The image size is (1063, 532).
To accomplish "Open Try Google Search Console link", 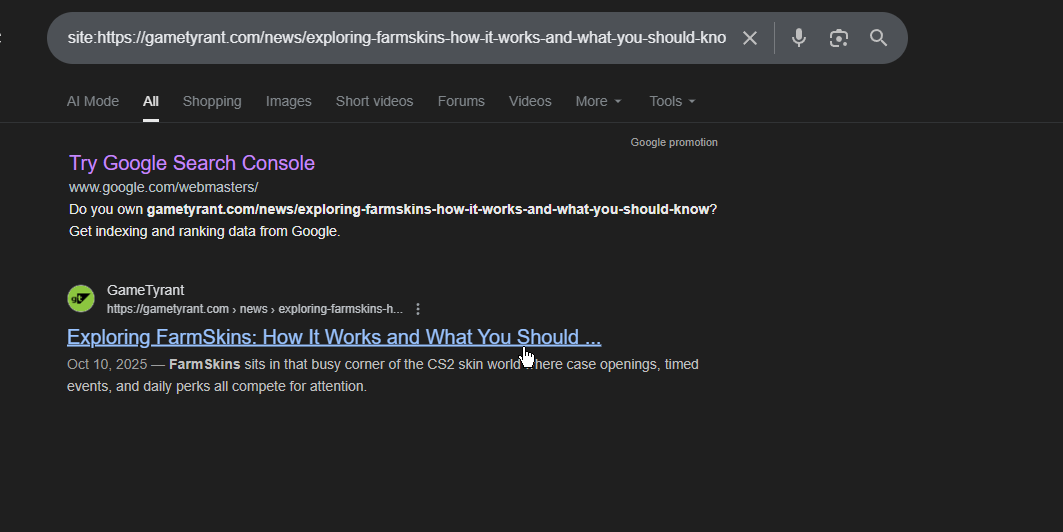I will tap(192, 163).
